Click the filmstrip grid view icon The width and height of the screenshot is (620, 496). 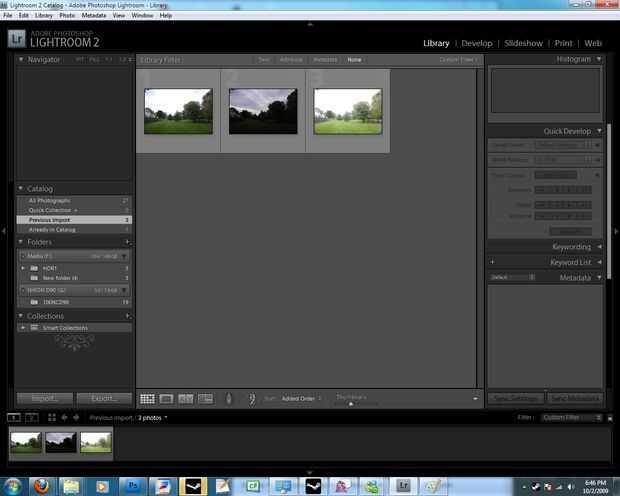click(x=52, y=418)
